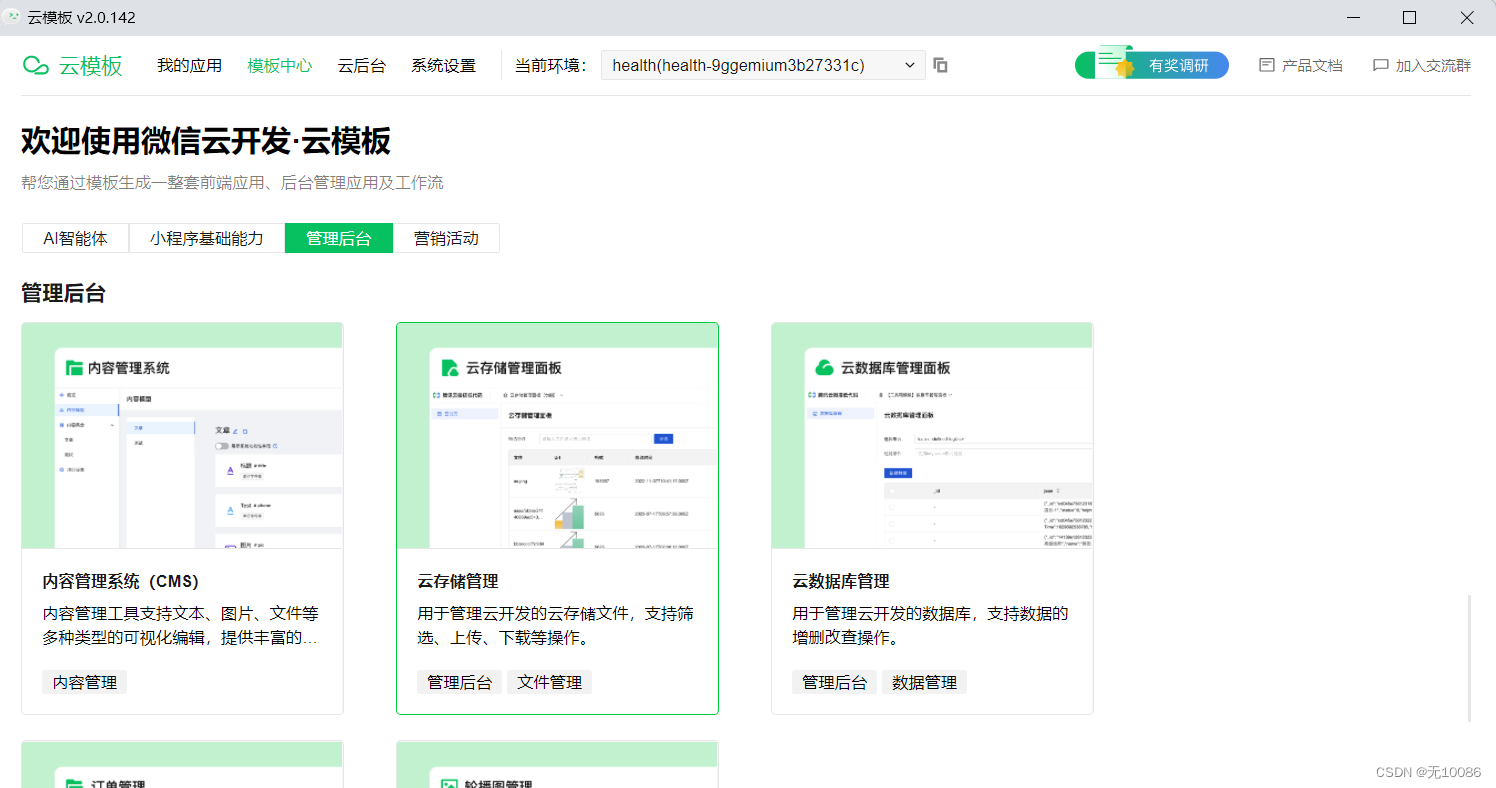Open the 当前环境 health dropdown
Viewport: 1496px width, 788px height.
tap(763, 66)
